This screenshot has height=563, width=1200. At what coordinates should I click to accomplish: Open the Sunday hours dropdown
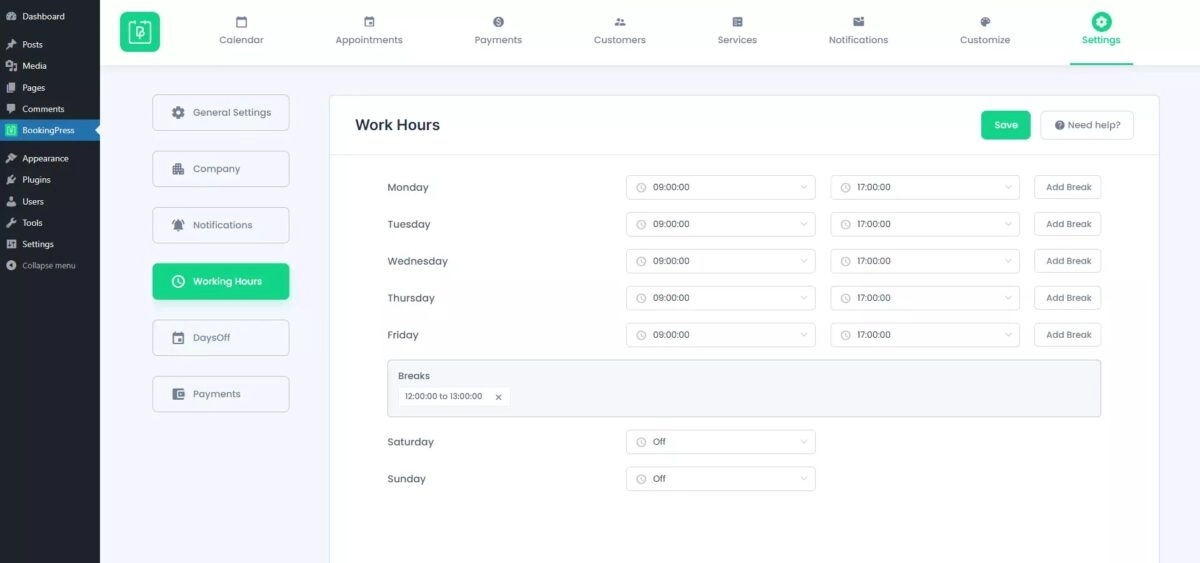point(720,479)
